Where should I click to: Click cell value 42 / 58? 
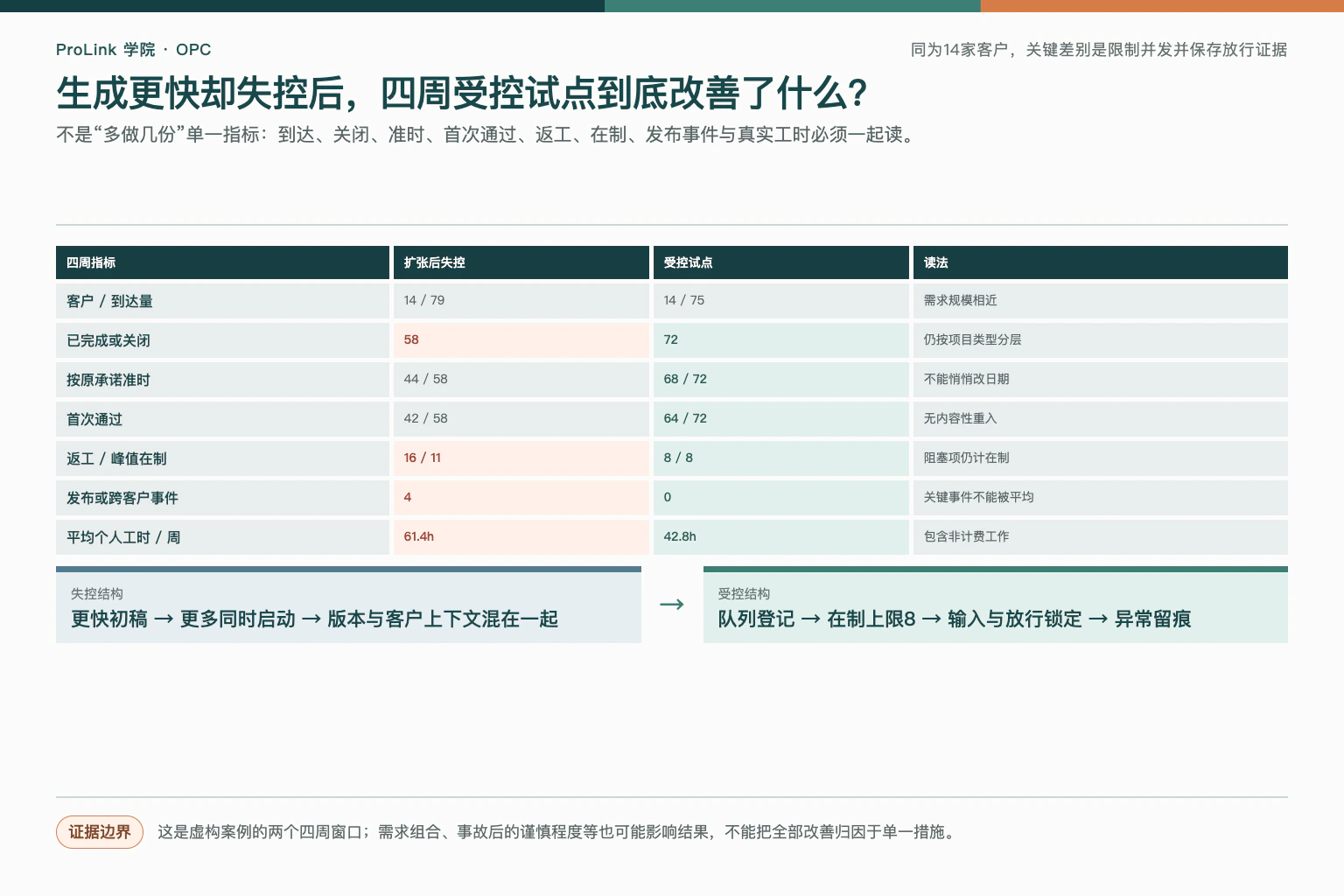pos(425,418)
